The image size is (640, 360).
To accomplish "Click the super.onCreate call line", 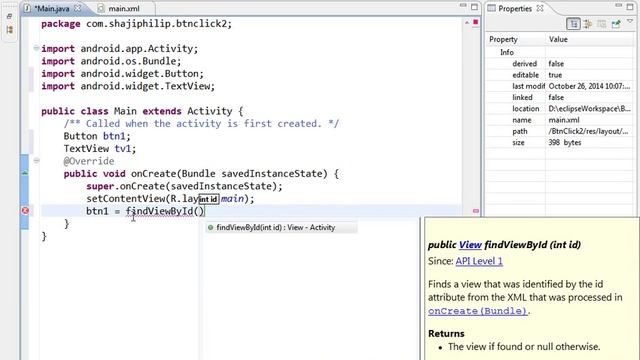I will [184, 186].
